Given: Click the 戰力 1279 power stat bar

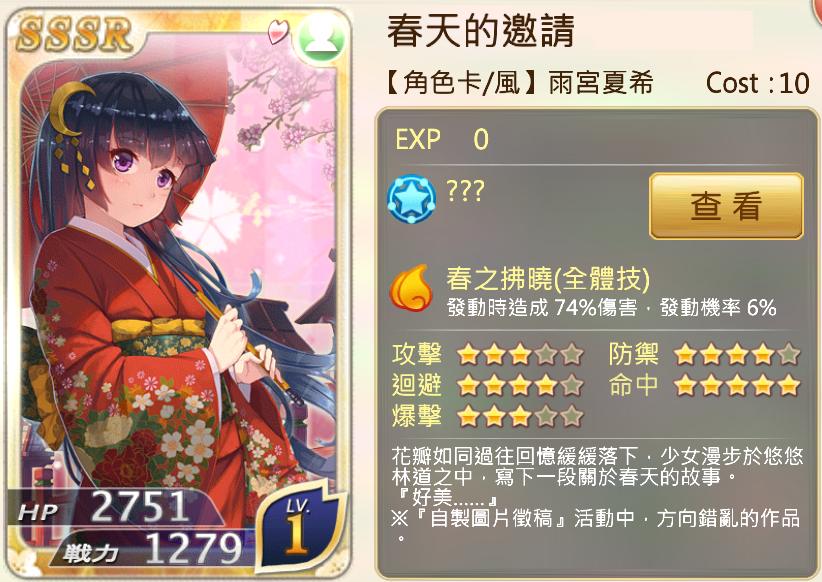Looking at the screenshot, I should click(x=149, y=549).
